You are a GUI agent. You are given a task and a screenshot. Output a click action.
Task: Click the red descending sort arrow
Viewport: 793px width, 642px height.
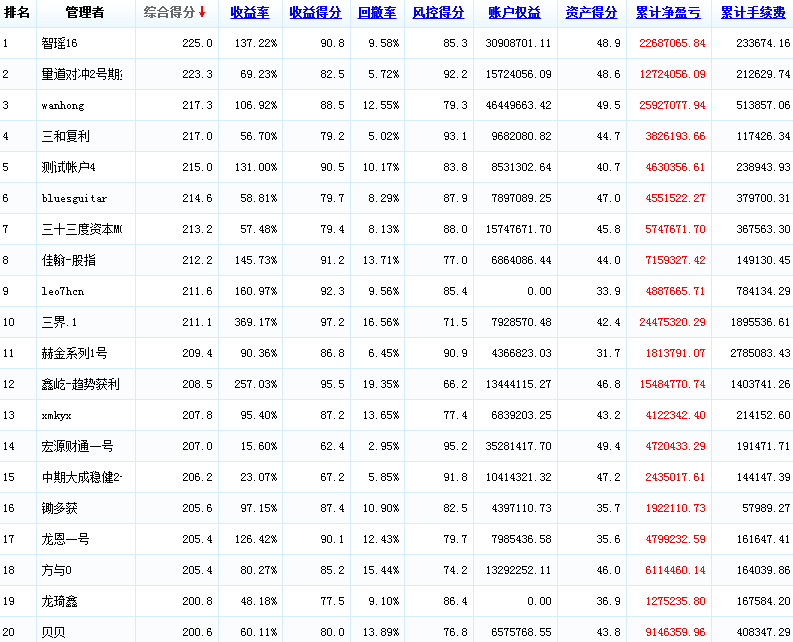coord(202,13)
